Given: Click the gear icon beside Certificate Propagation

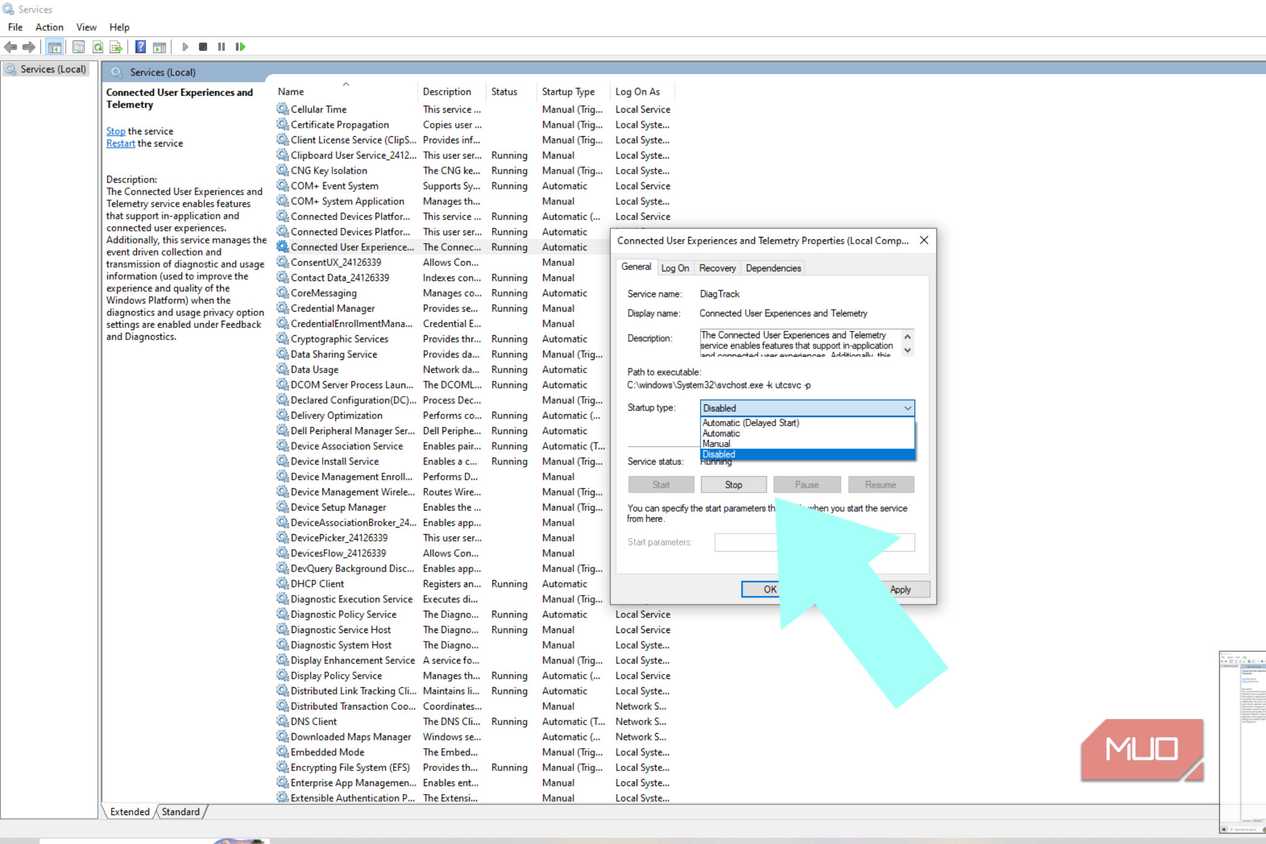Looking at the screenshot, I should click(283, 125).
